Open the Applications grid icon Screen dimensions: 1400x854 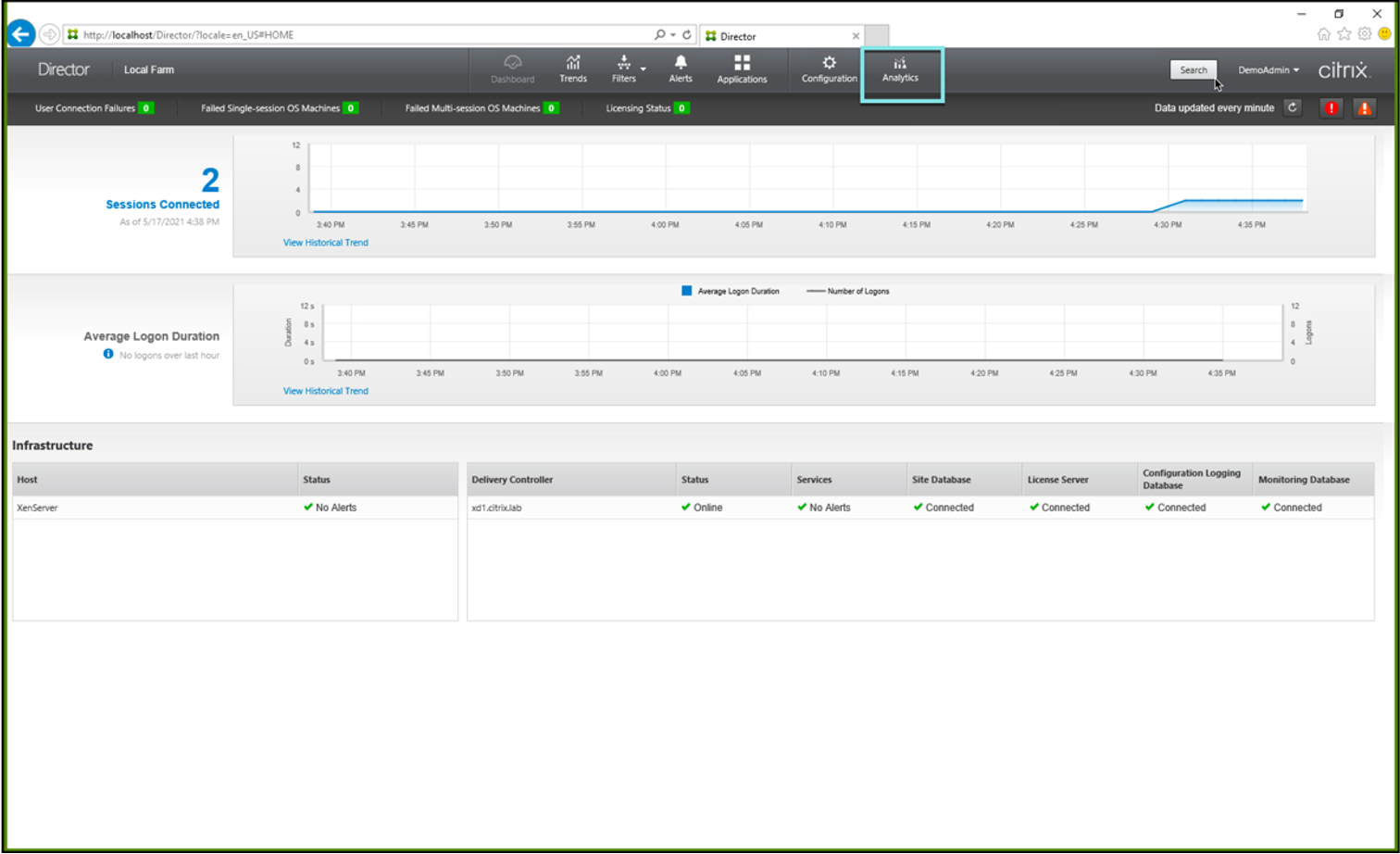coord(742,69)
